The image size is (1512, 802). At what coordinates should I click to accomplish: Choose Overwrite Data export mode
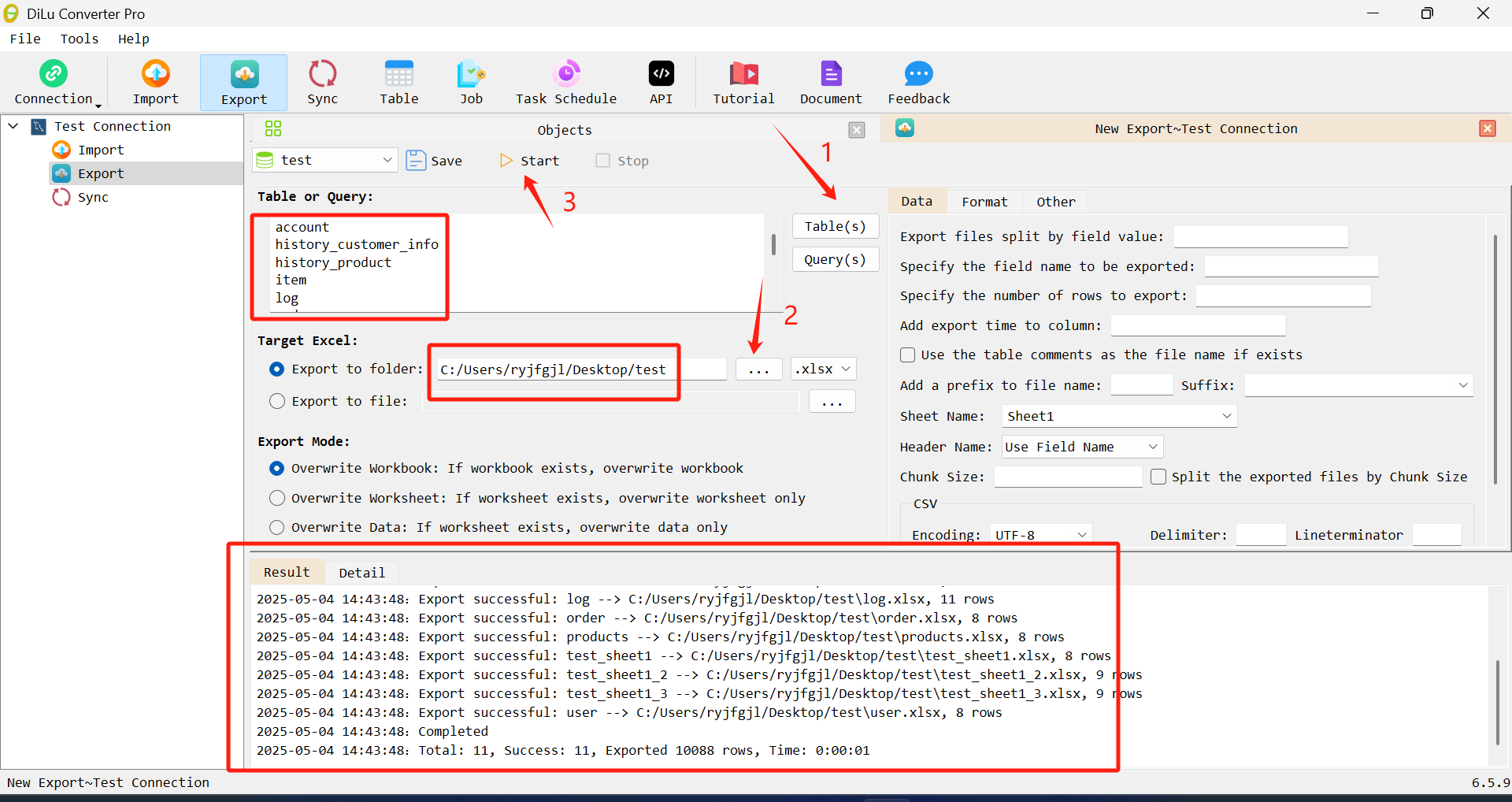(277, 527)
